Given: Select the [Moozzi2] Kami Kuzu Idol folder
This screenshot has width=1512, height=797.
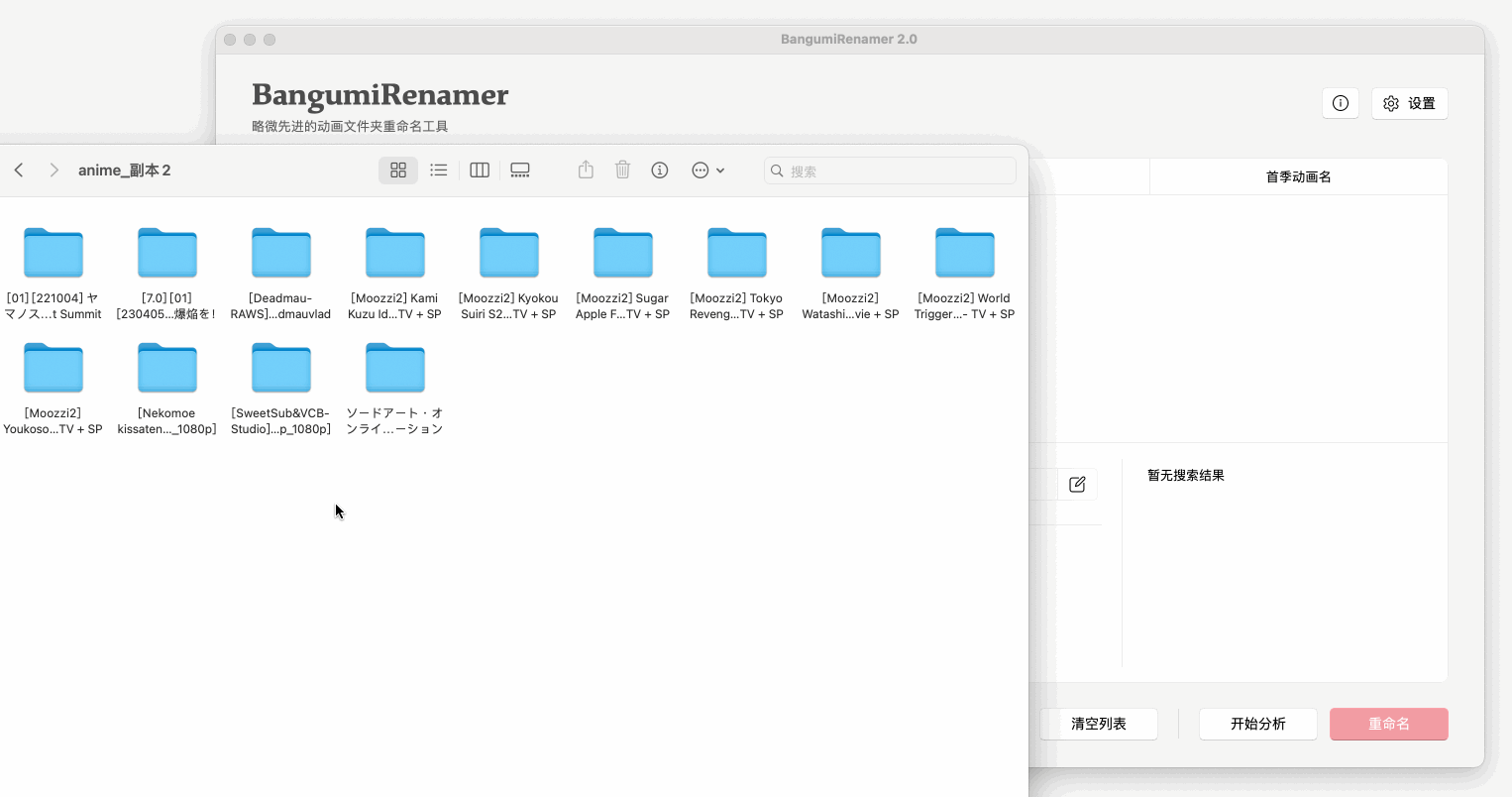Looking at the screenshot, I should coord(395,273).
